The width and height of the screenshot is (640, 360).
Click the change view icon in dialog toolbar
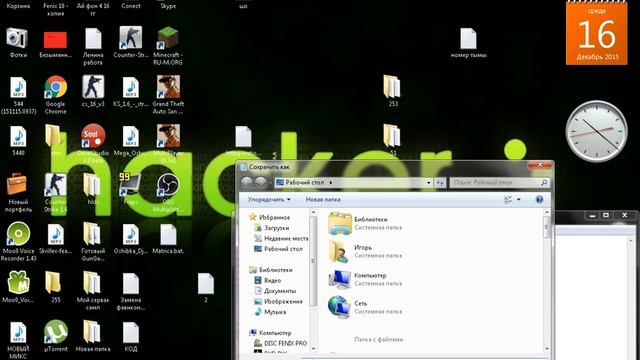(x=508, y=199)
